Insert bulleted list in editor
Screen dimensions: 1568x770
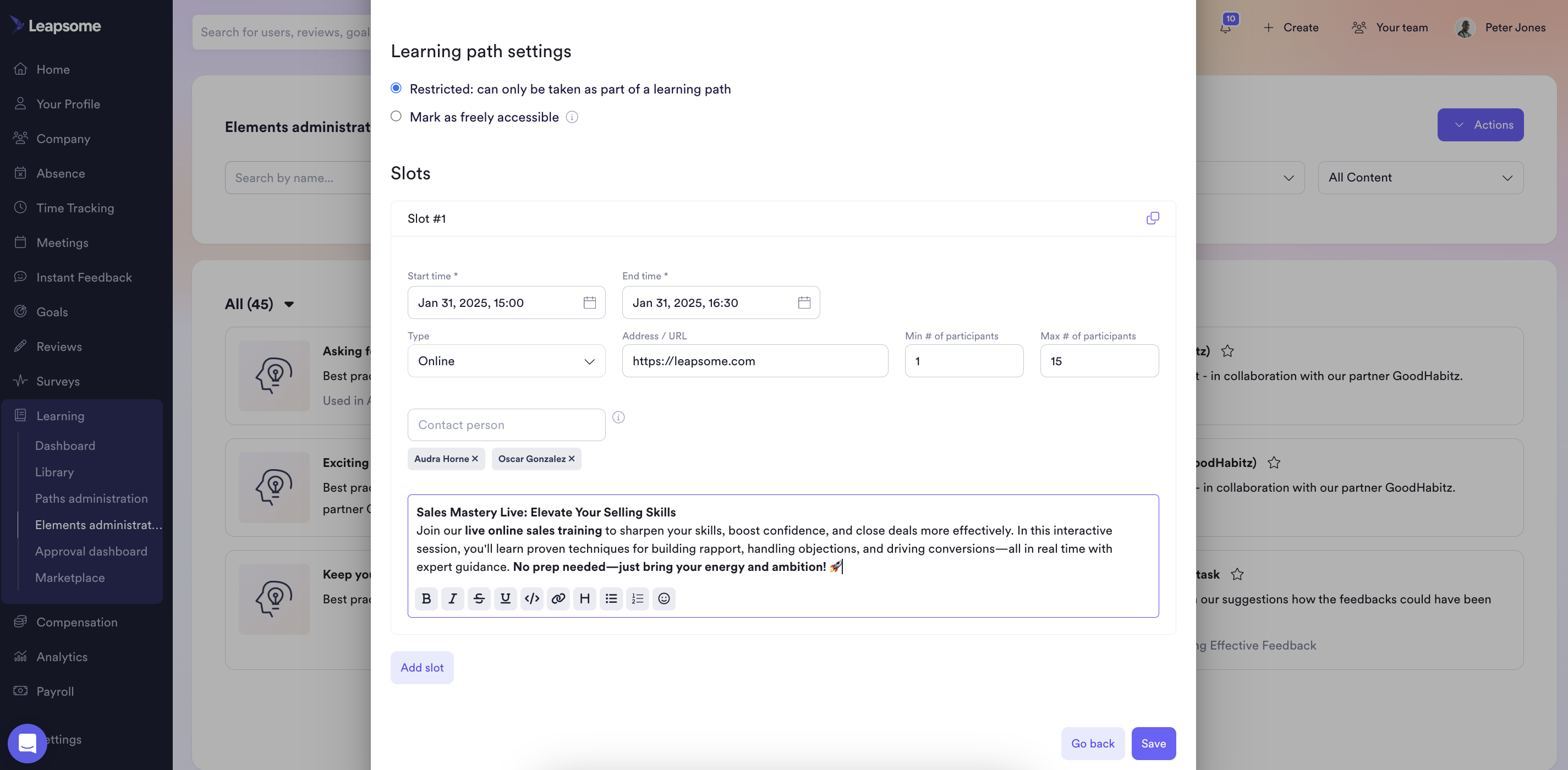tap(611, 598)
